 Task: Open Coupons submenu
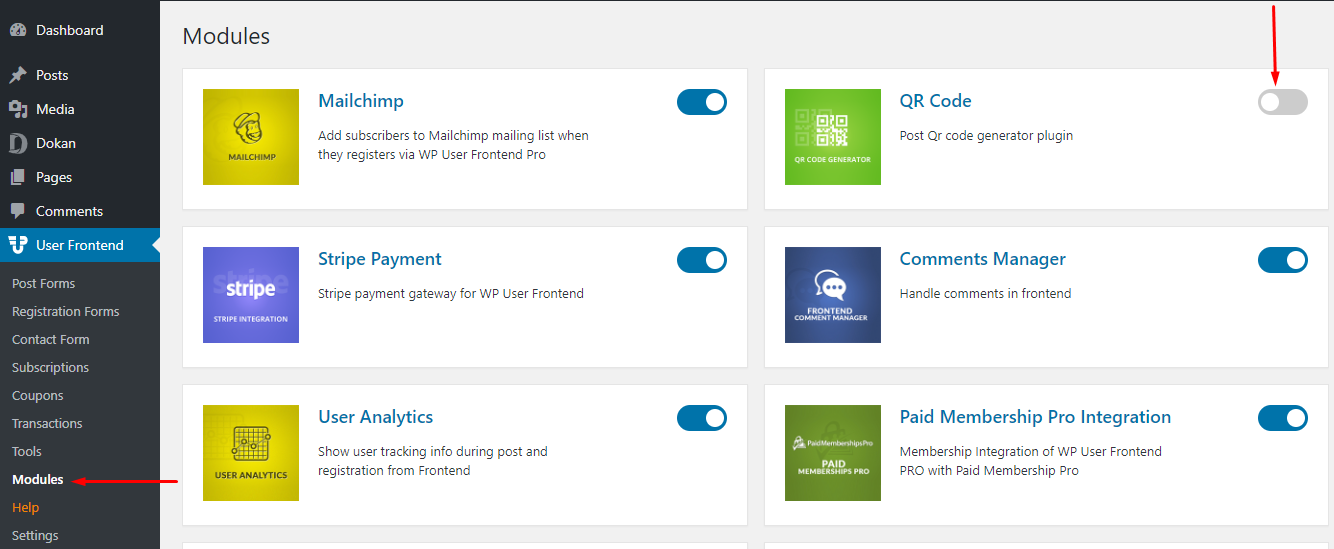(38, 396)
